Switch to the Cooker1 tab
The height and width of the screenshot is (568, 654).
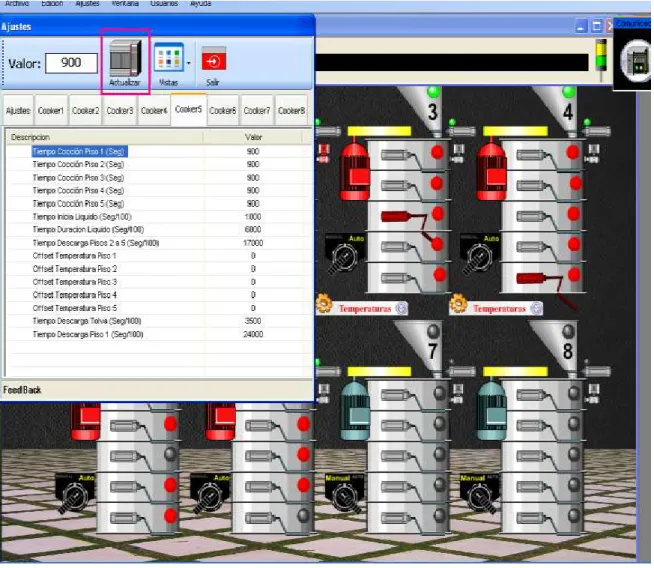[x=51, y=111]
